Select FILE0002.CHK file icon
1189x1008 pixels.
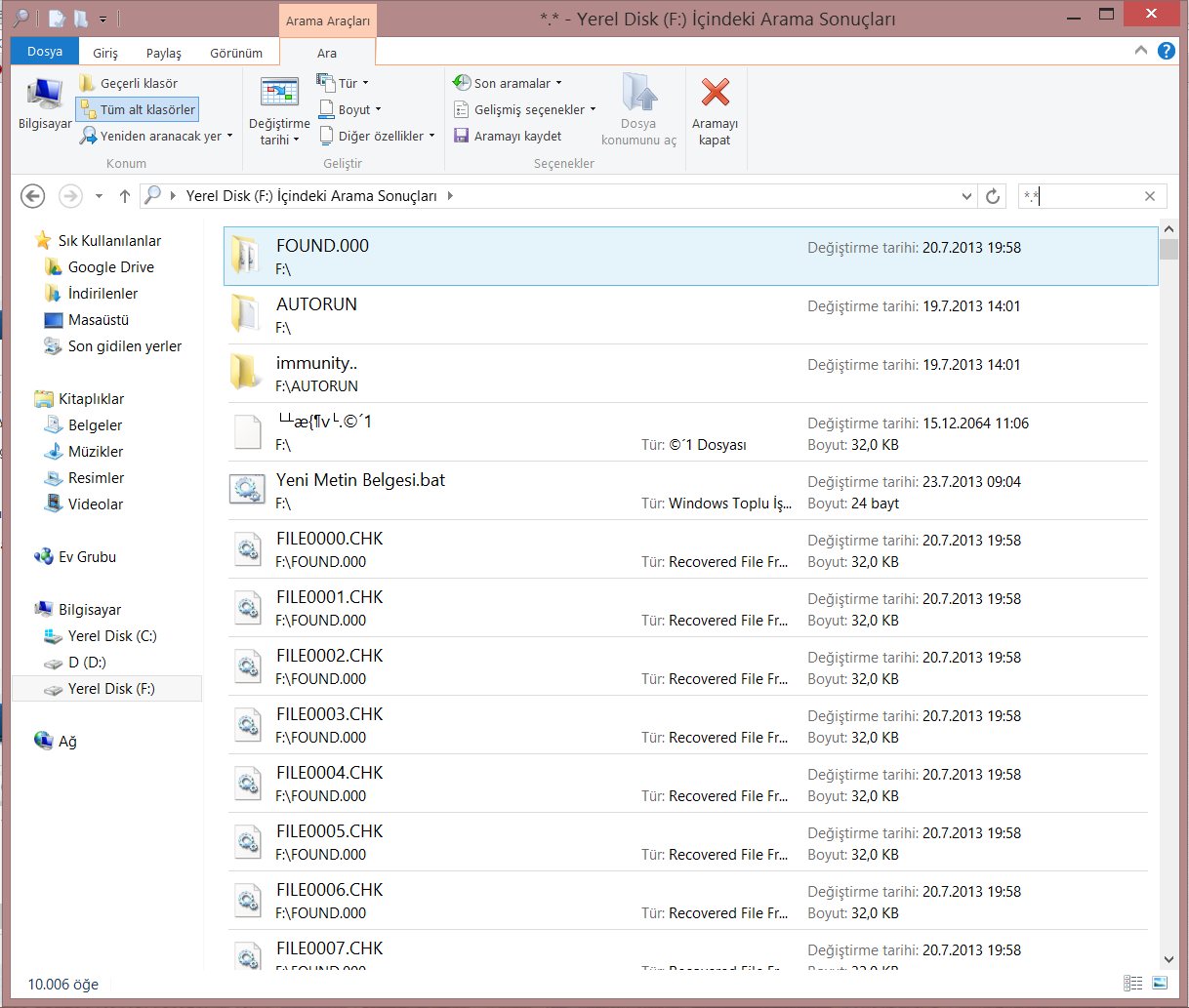point(248,666)
